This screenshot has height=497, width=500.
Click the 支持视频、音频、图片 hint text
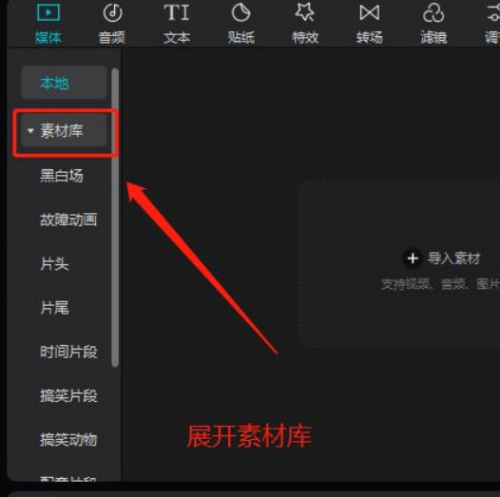pos(441,284)
